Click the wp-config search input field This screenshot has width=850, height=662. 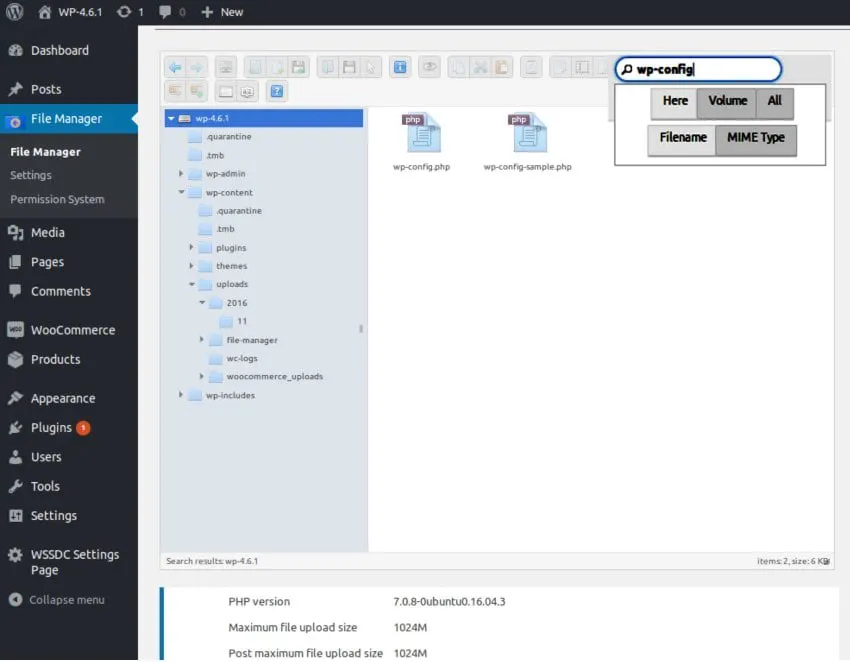click(698, 69)
